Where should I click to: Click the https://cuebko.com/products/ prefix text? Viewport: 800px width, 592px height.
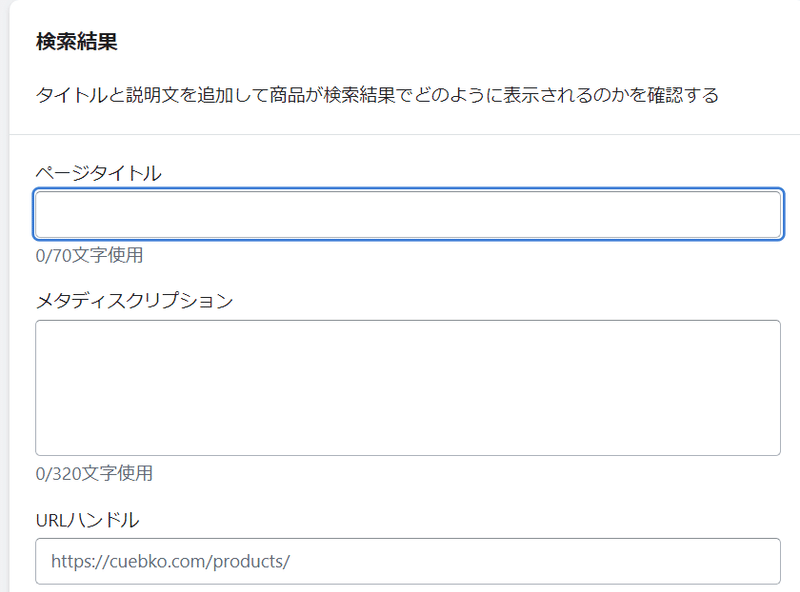coord(170,561)
